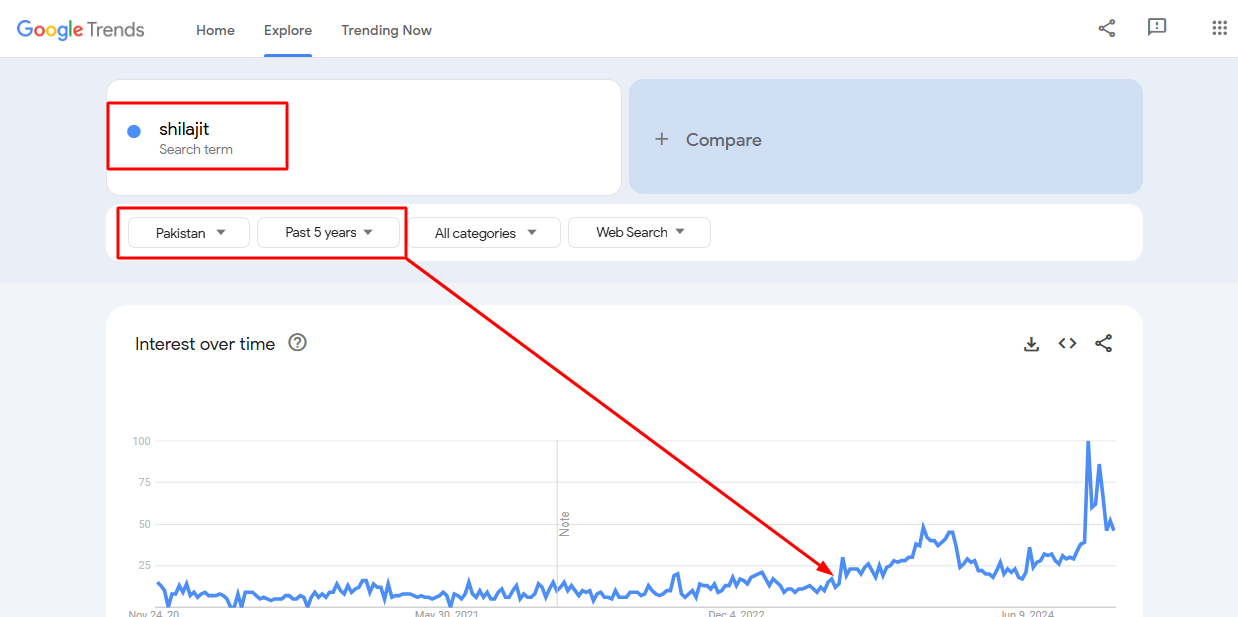Open the Trending Now tab
The height and width of the screenshot is (617, 1238).
[x=386, y=30]
